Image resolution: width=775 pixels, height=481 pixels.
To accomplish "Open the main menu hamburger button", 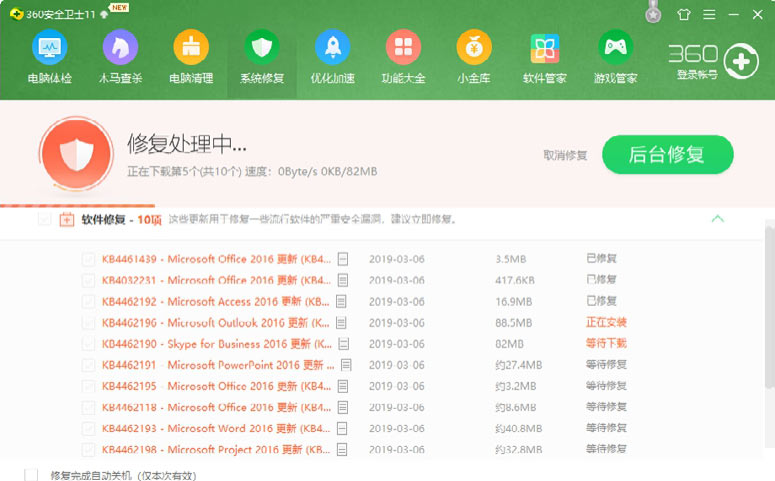I will (712, 14).
